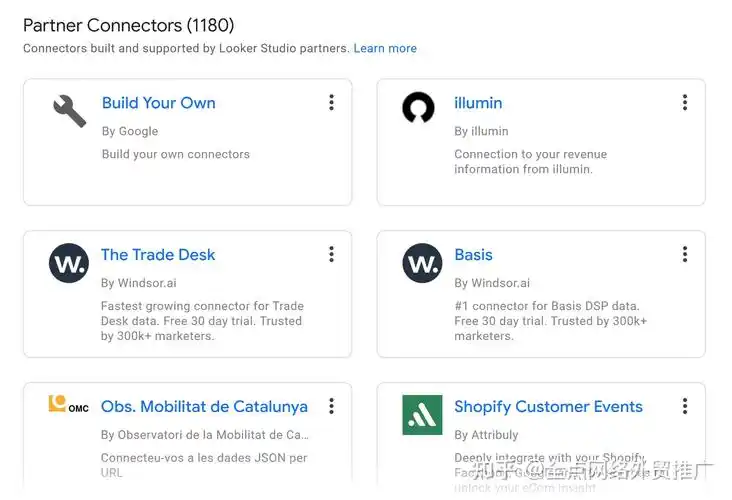
Task: Click the Windsor.ai logo beside The Trade Desk
Action: (x=69, y=263)
